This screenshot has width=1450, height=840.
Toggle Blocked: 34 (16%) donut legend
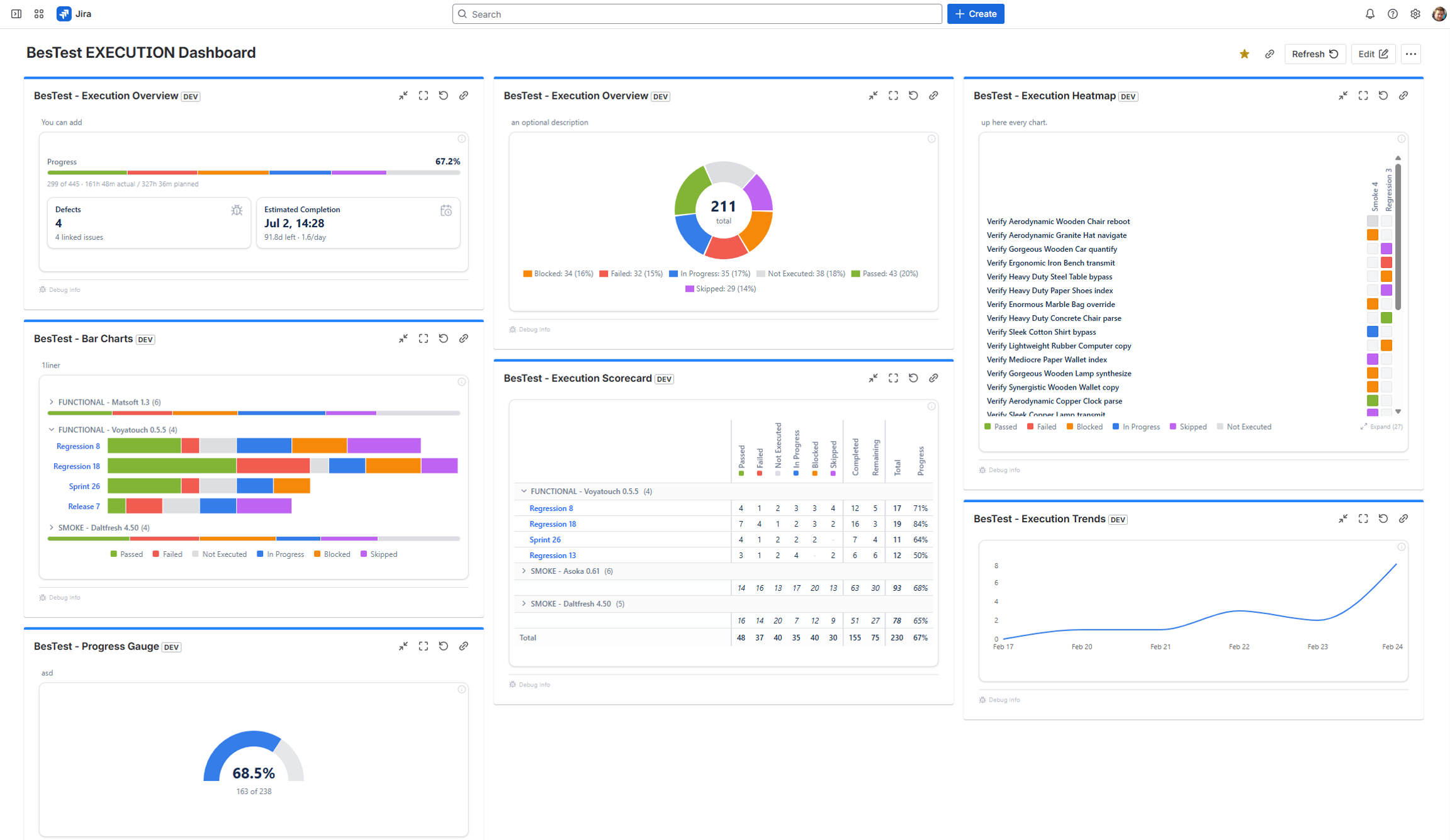(x=558, y=274)
